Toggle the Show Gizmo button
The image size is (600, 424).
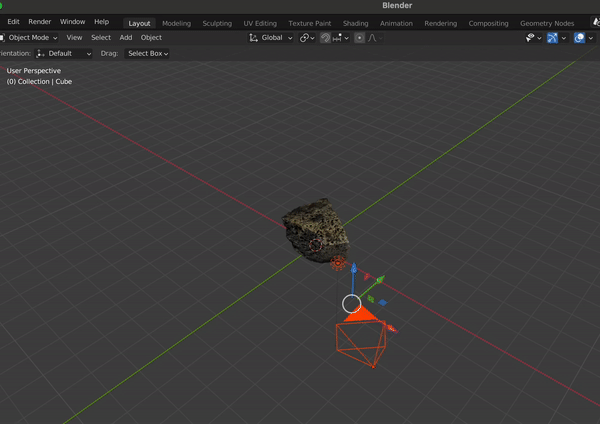(552, 38)
